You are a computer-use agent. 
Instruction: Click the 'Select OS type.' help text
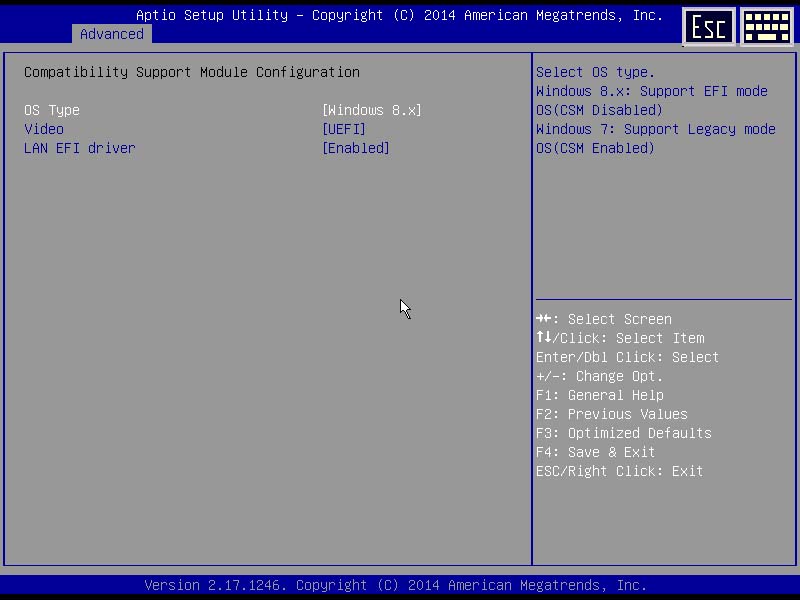pyautogui.click(x=595, y=72)
